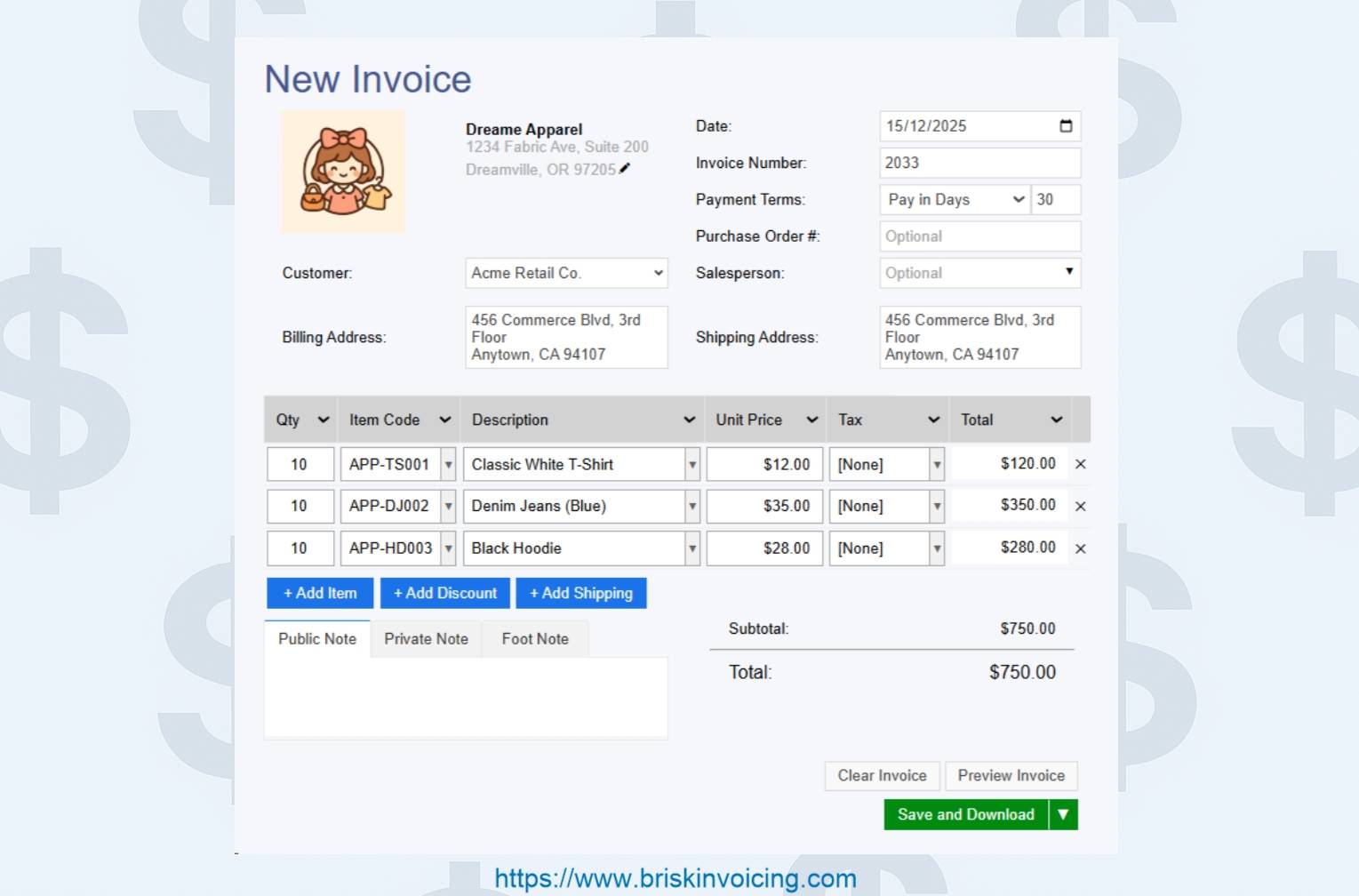This screenshot has height=896, width=1359.
Task: Click the + Add Item button
Action: coord(319,593)
